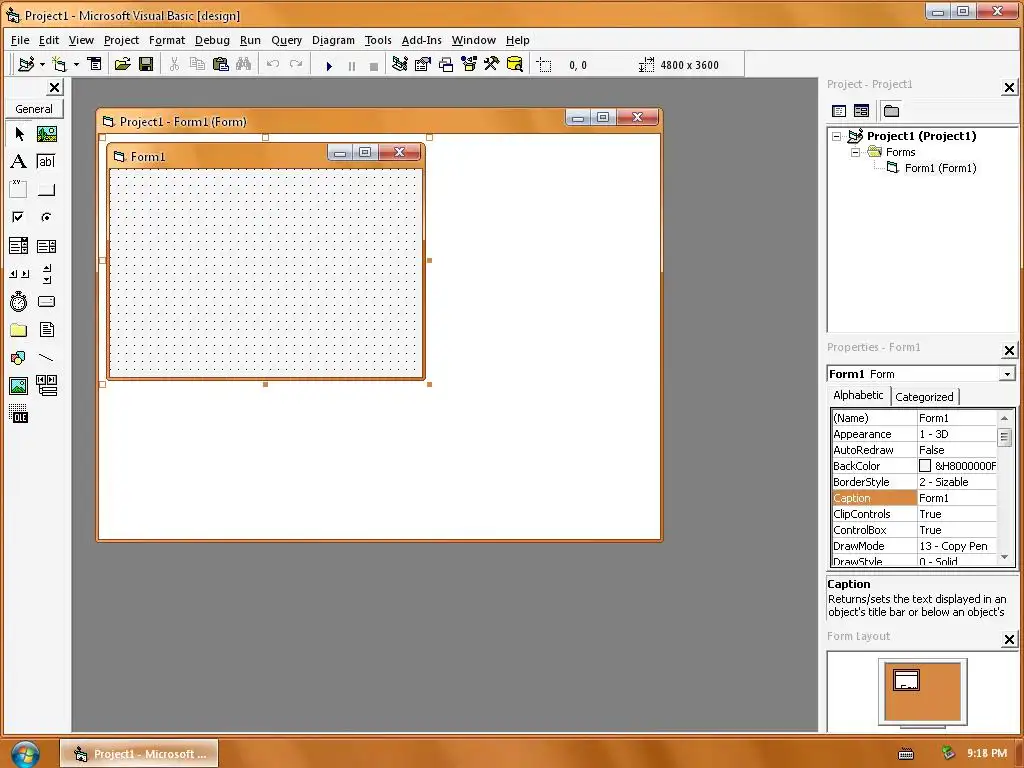The width and height of the screenshot is (1024, 768).
Task: Click View Code icon in Project panel
Action: (x=839, y=111)
